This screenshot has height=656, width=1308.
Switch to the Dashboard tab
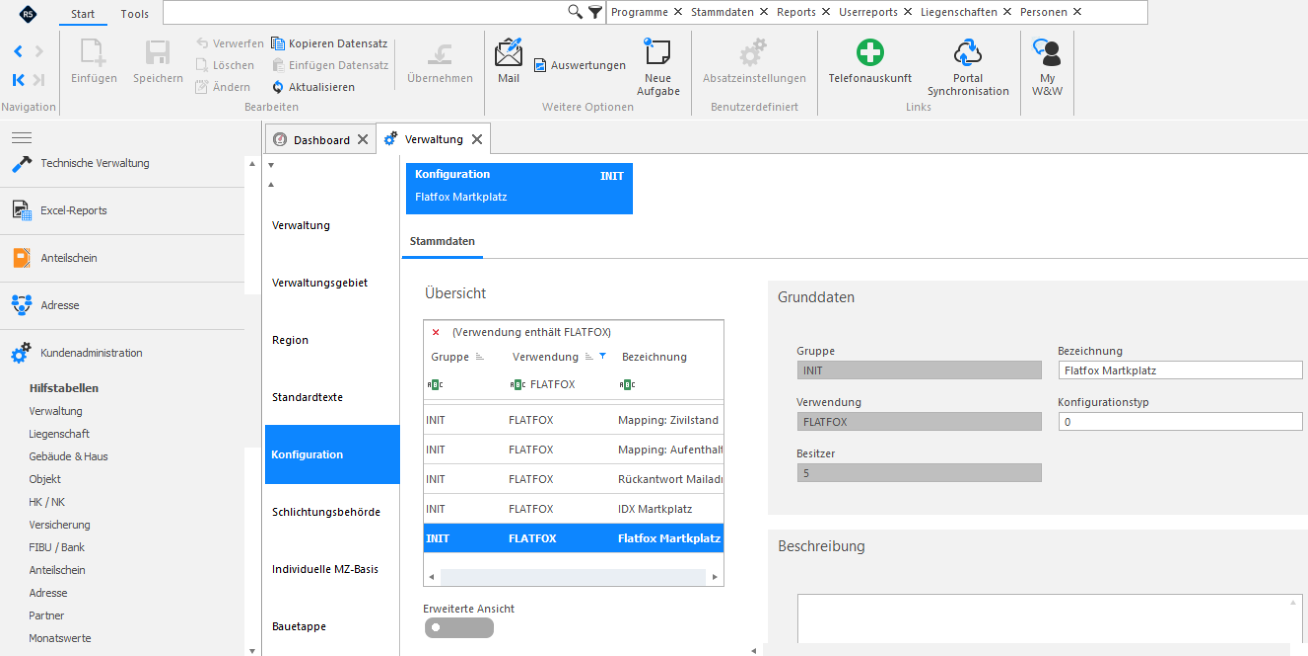[321, 140]
